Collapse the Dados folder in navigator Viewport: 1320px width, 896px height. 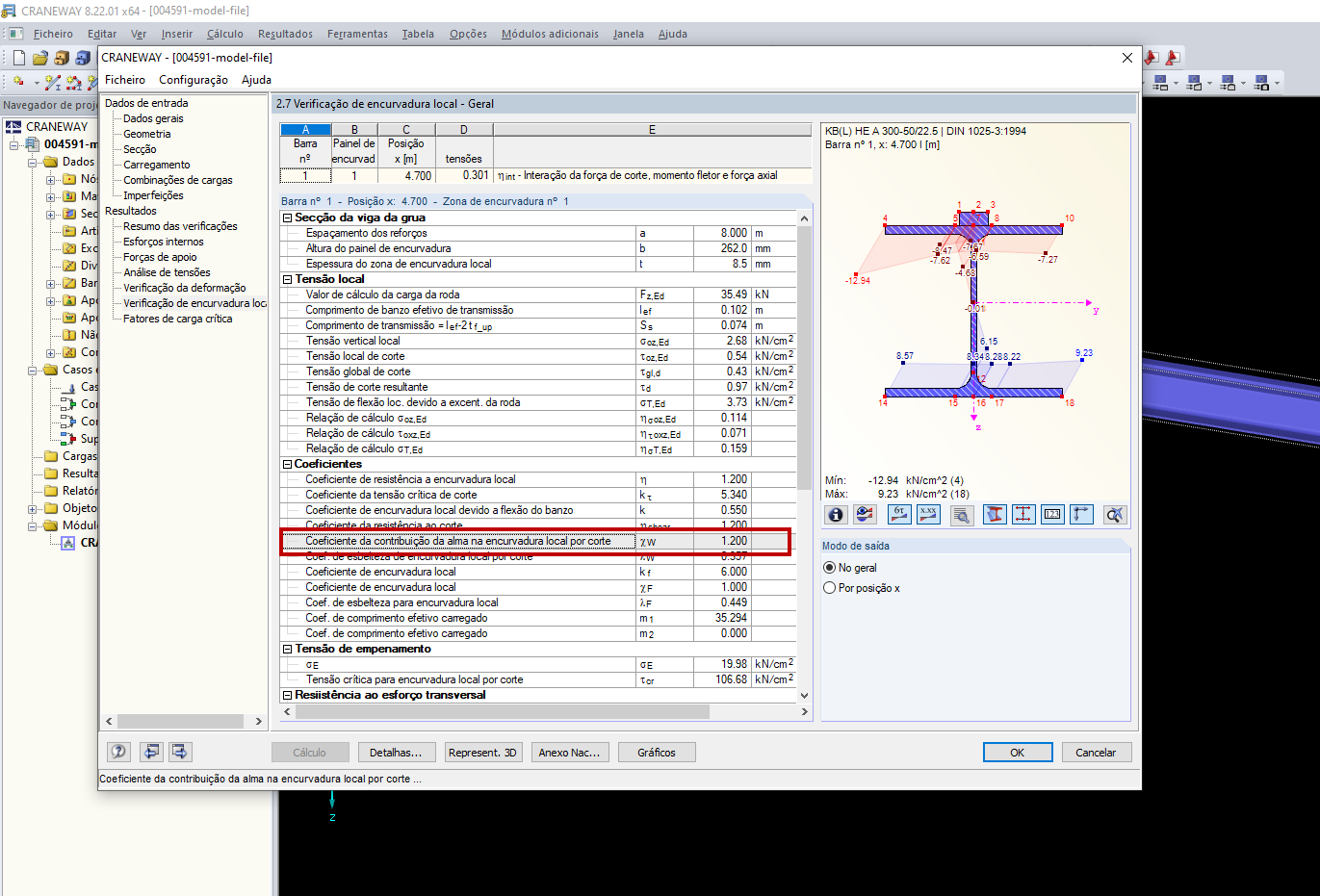[33, 162]
